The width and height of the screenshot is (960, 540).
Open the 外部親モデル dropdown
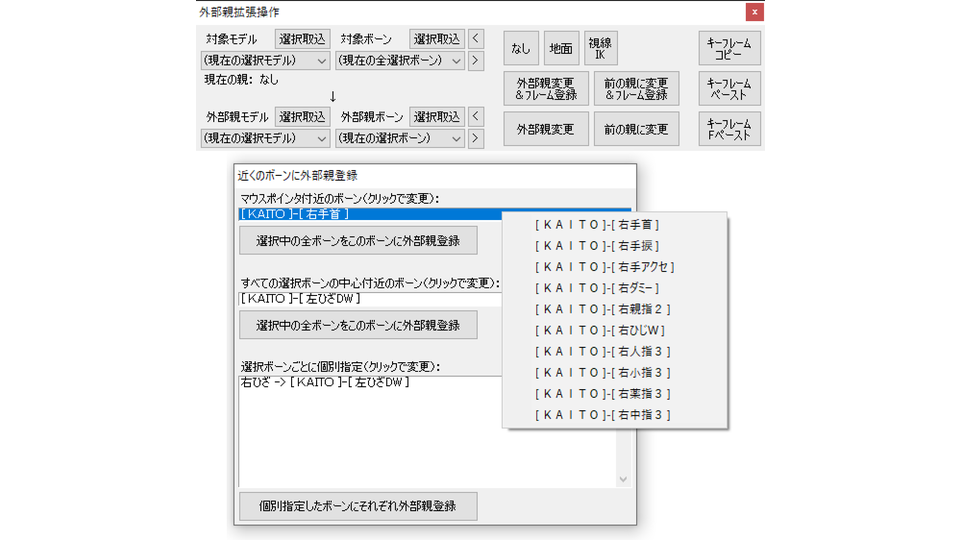(x=266, y=138)
